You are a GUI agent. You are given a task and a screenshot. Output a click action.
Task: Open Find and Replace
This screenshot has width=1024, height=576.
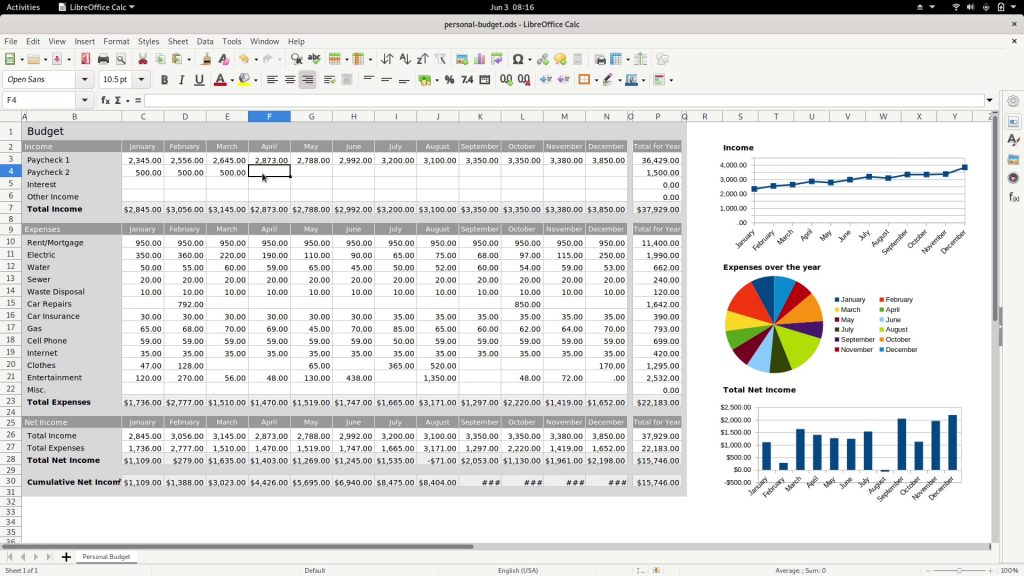click(297, 60)
